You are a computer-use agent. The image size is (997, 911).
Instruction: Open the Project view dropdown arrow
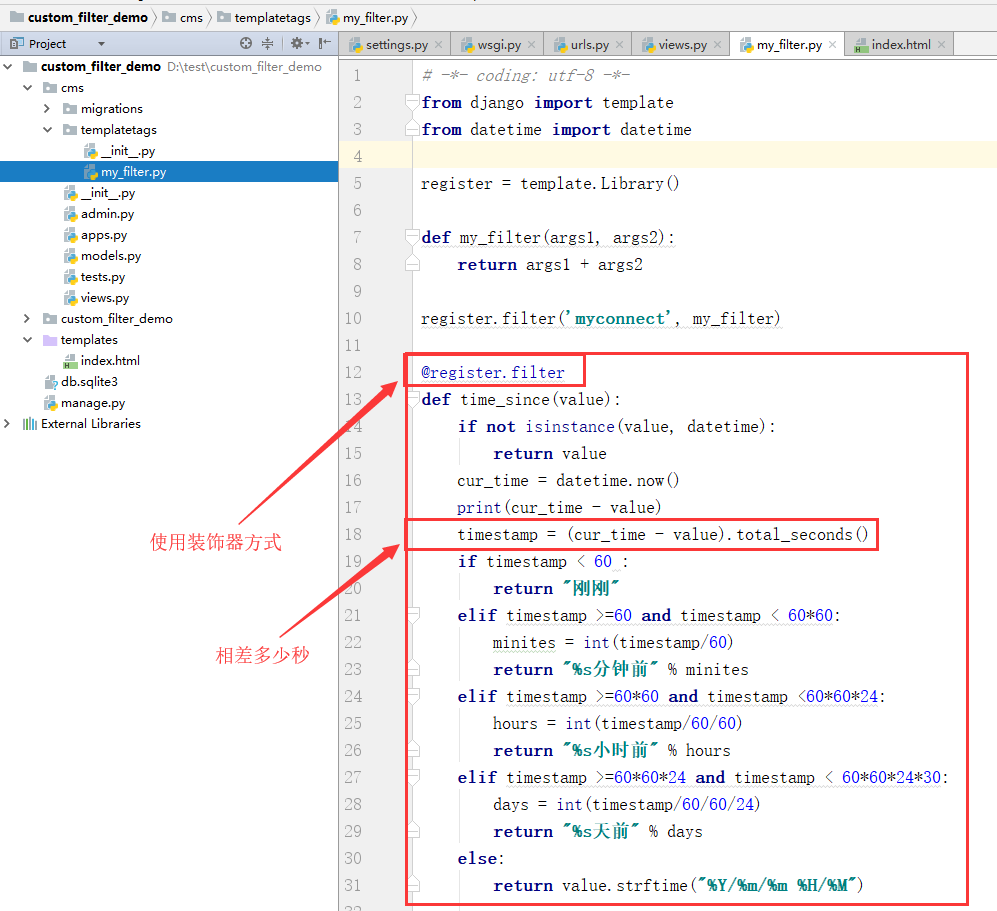(101, 44)
